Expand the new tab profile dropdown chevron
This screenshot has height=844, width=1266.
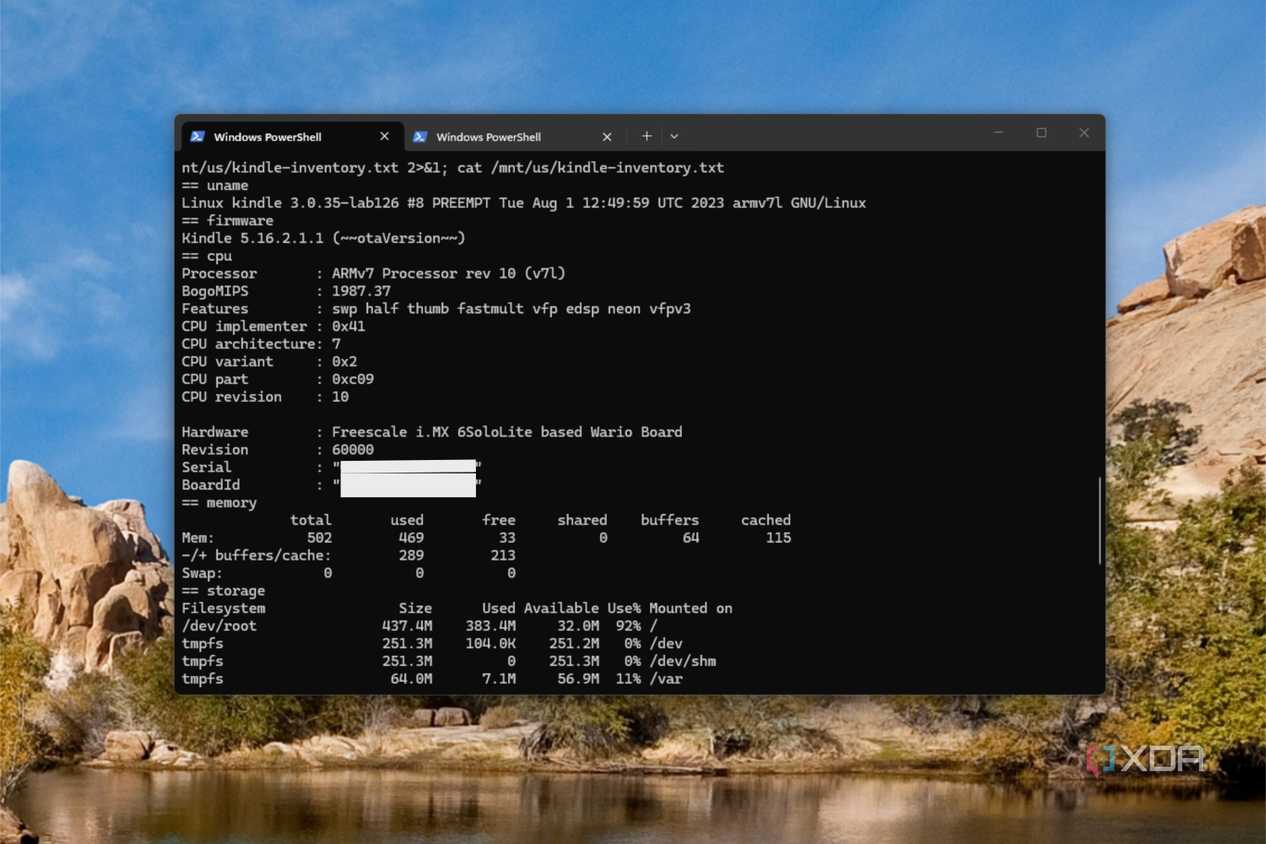(x=674, y=136)
